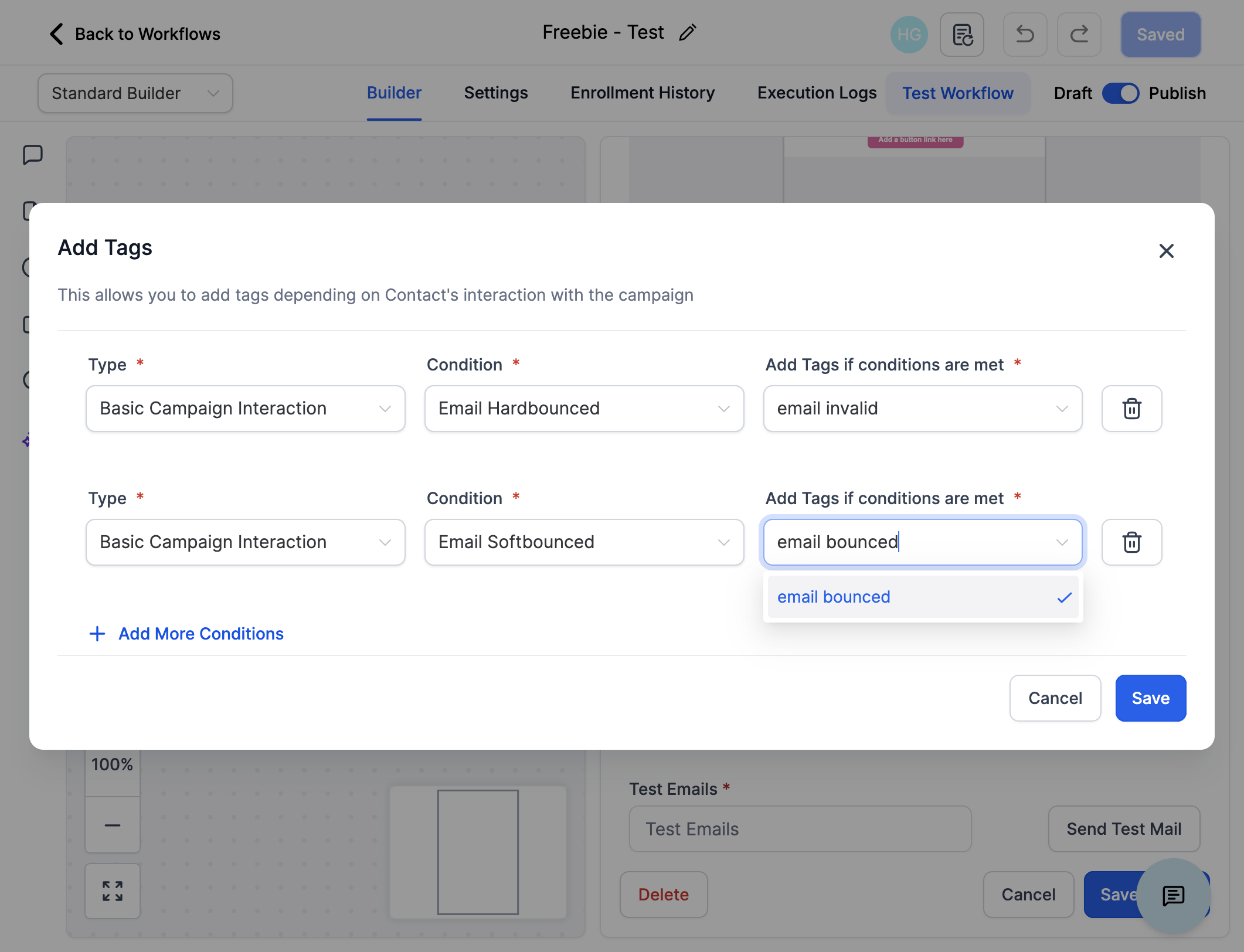Click the red Delete button
This screenshot has width=1244, height=952.
click(x=664, y=895)
